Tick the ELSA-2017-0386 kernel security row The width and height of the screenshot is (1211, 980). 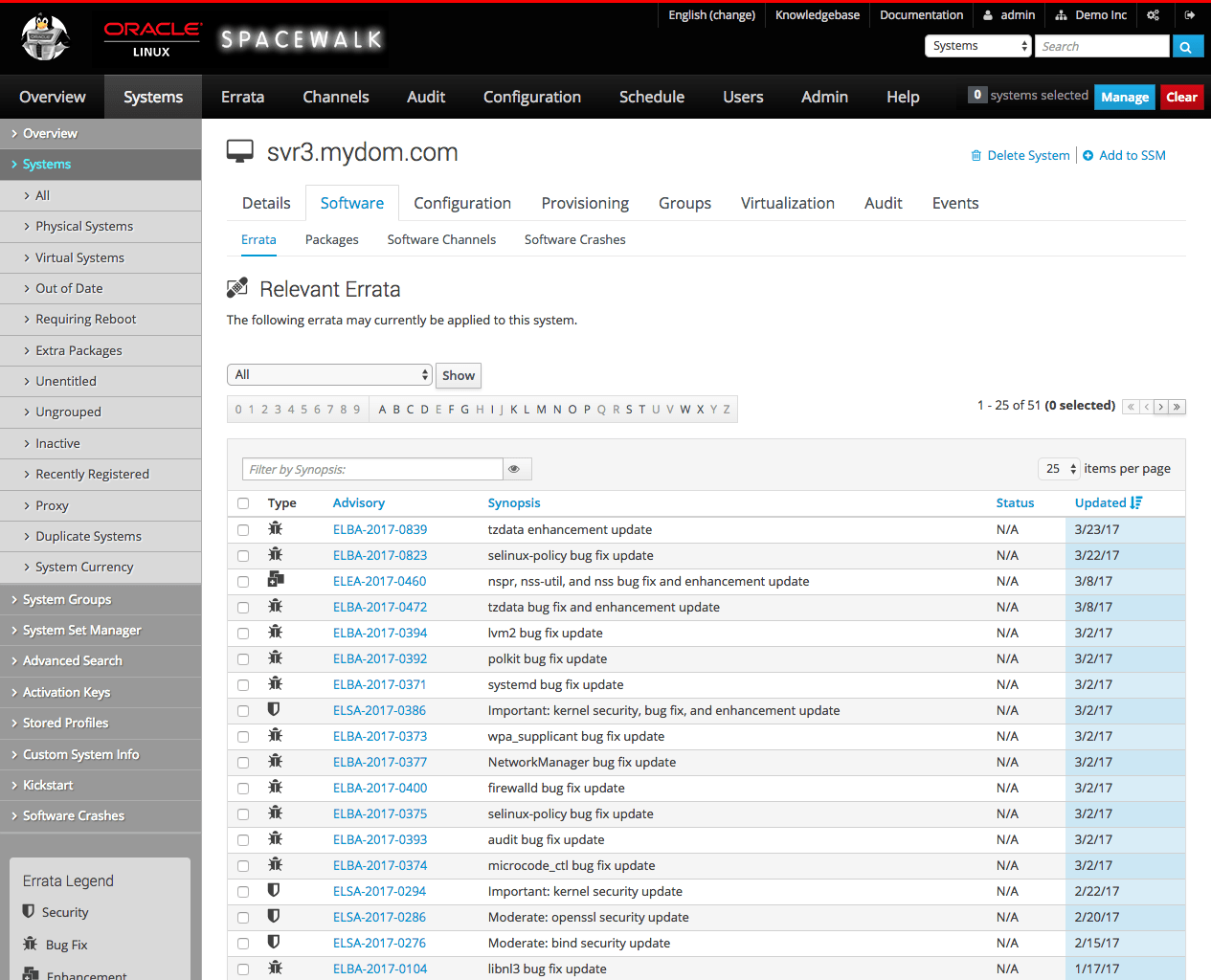[243, 711]
